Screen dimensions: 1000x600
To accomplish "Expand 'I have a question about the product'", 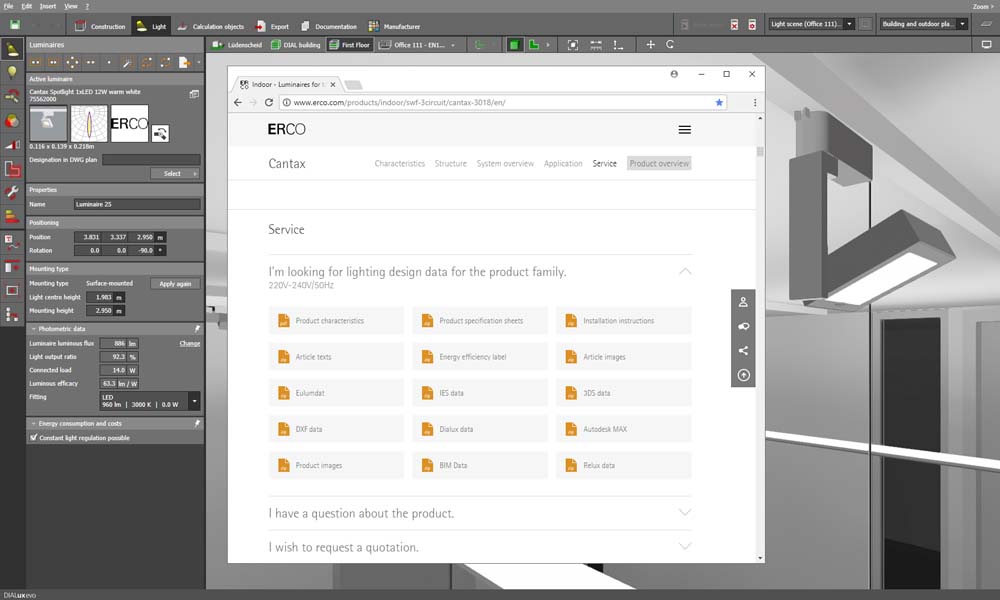I will [479, 513].
